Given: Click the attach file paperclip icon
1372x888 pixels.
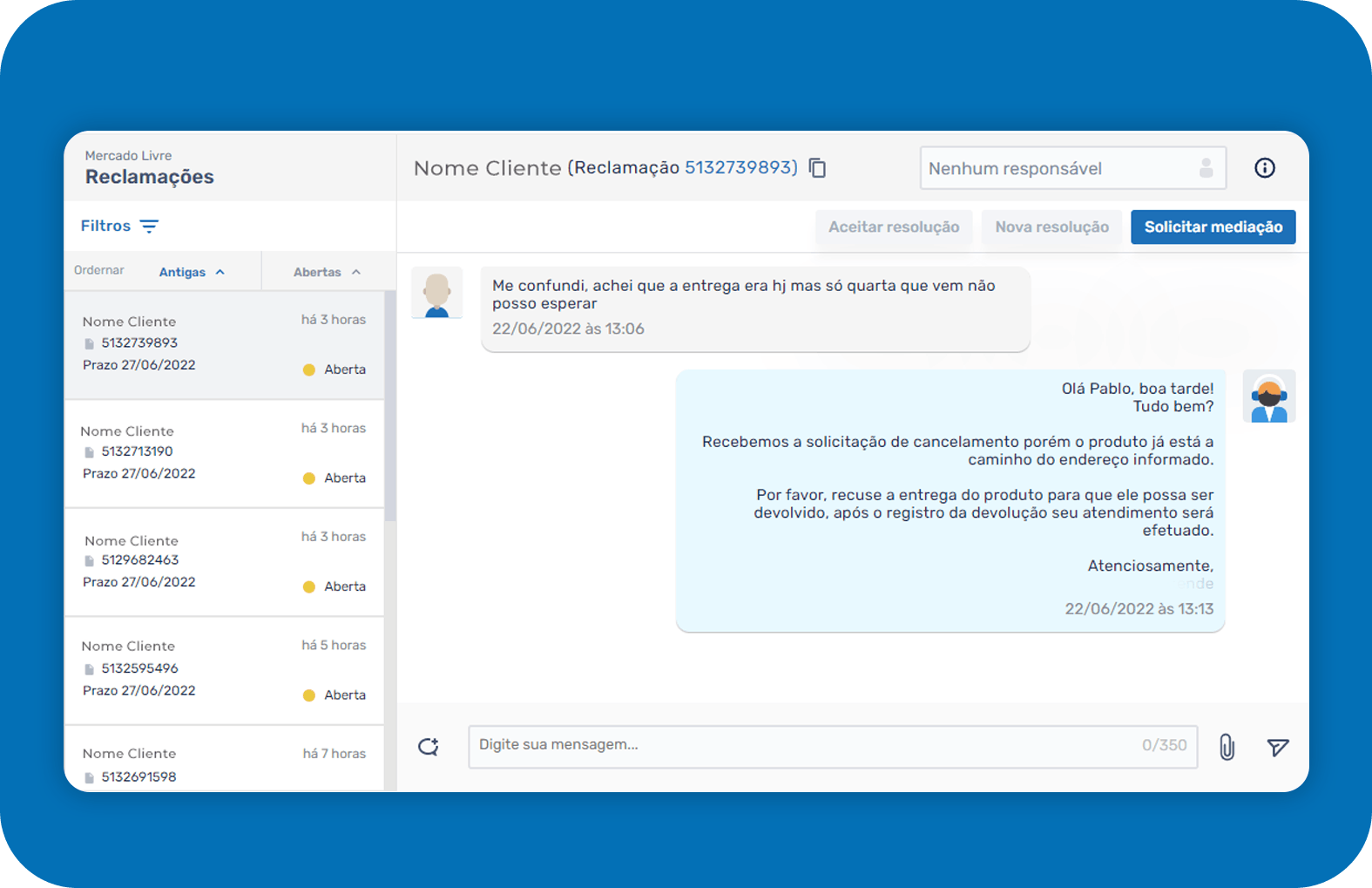Looking at the screenshot, I should 1227,747.
